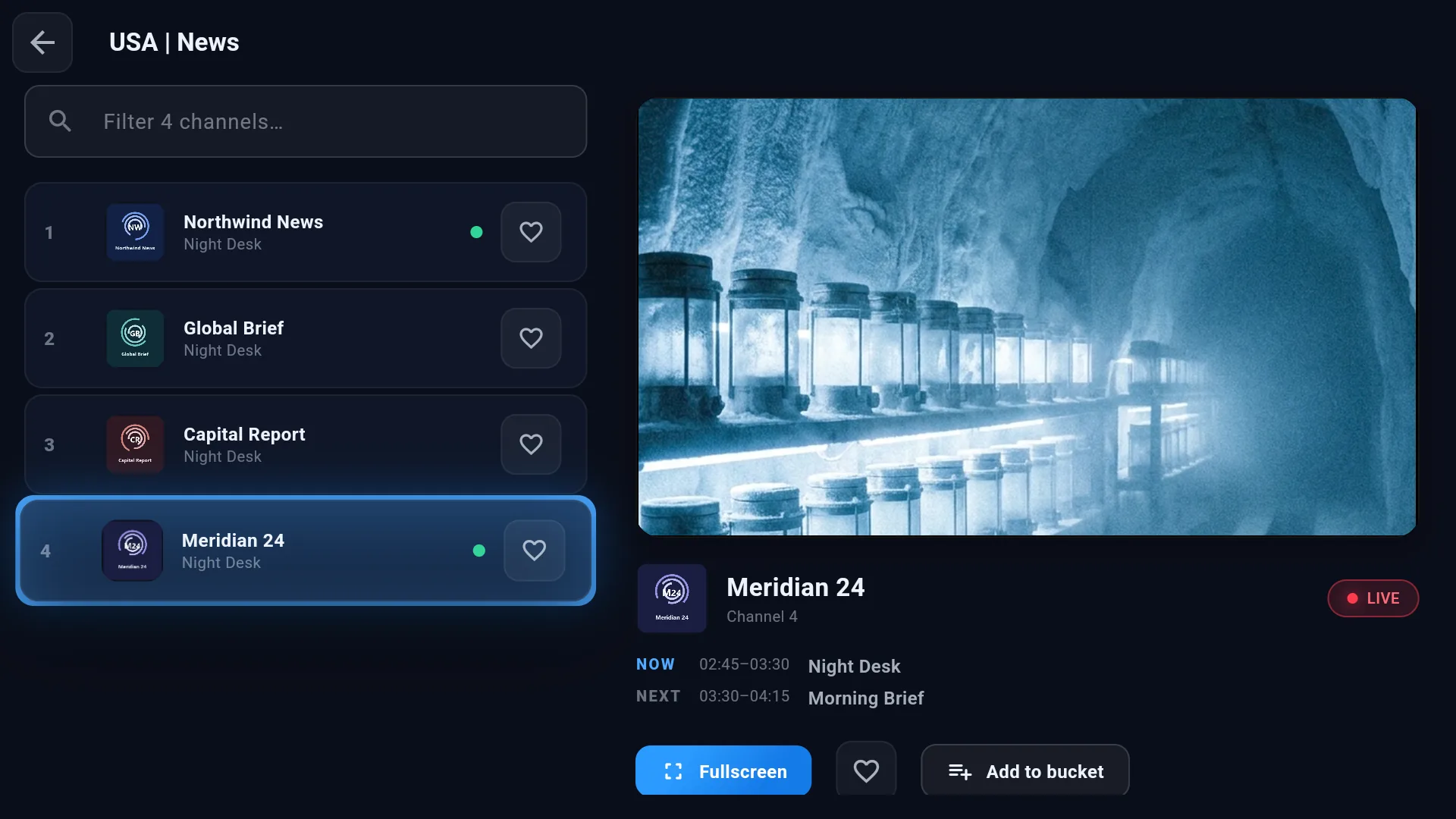Click the video preview player
The height and width of the screenshot is (819, 1456).
pos(1027,317)
